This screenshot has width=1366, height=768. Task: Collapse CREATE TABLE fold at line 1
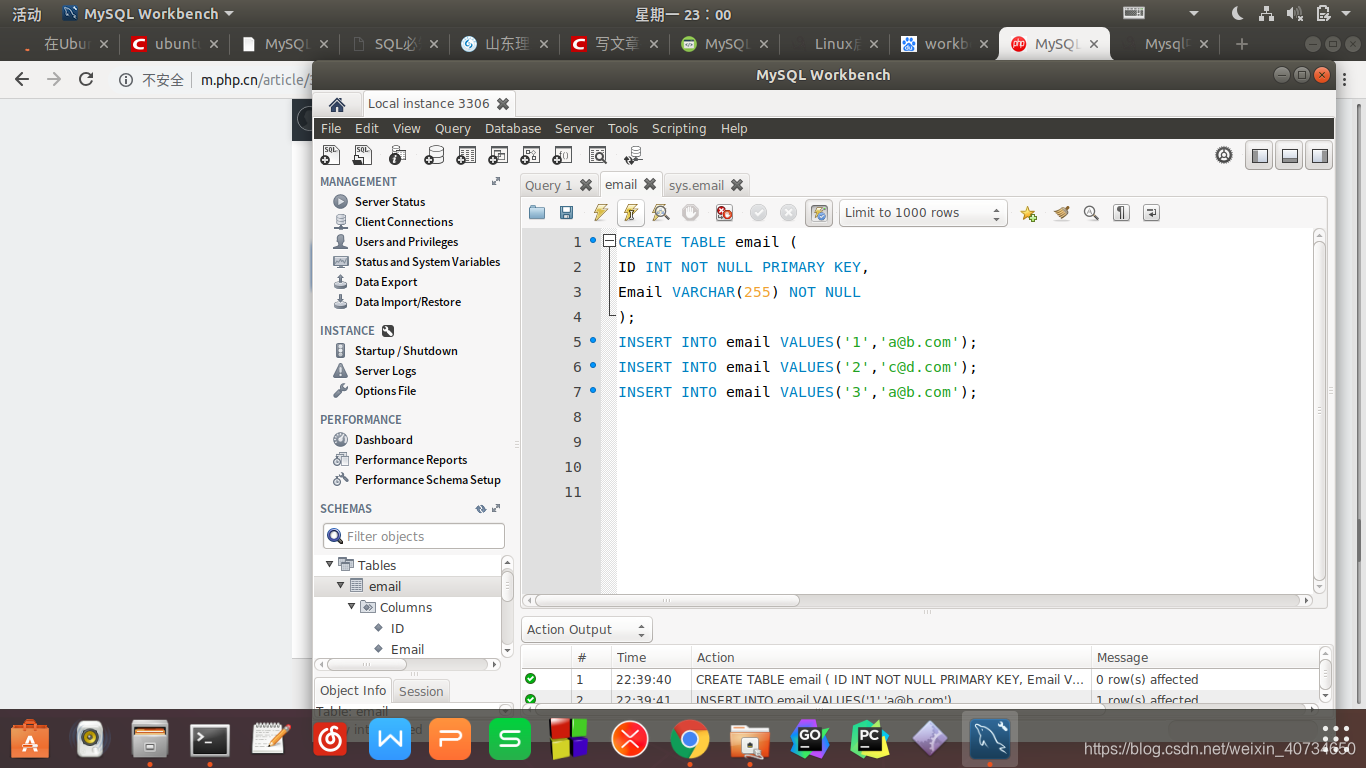point(608,242)
